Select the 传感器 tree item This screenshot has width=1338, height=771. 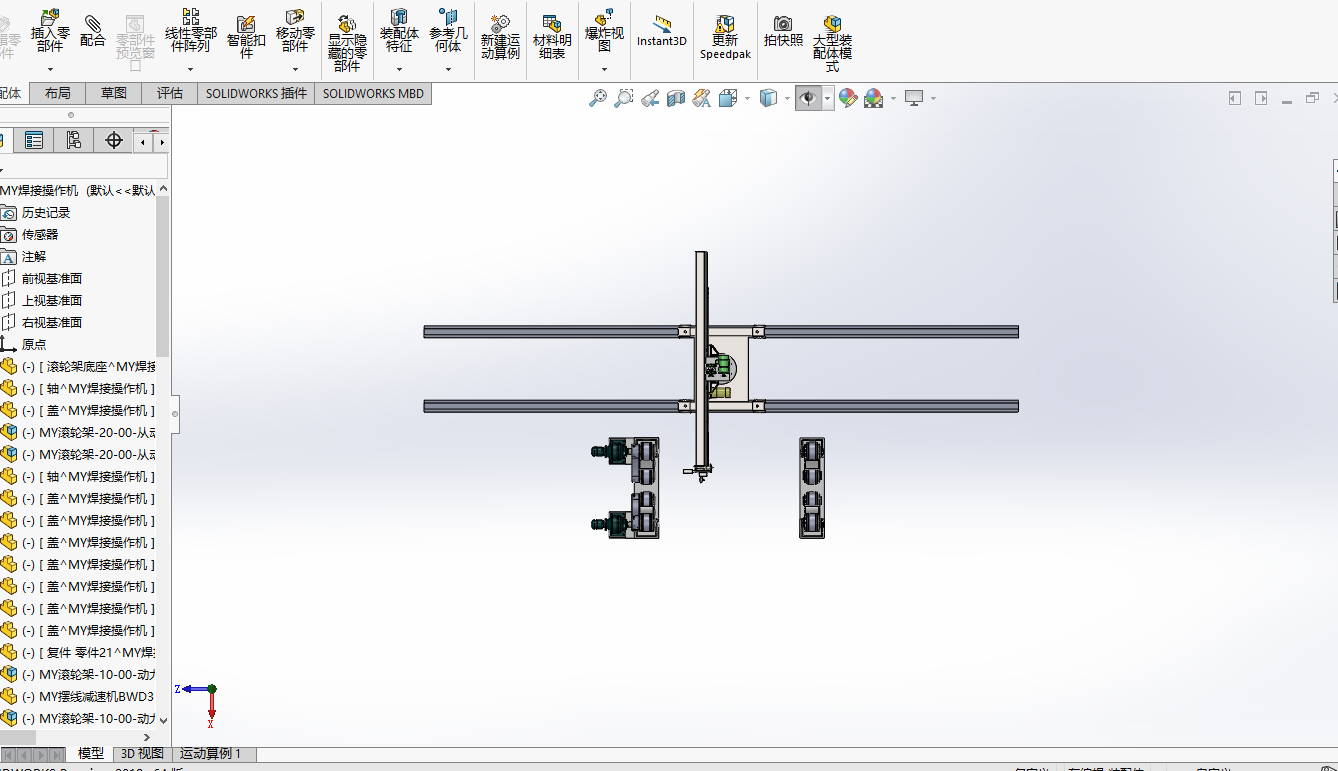coord(40,234)
